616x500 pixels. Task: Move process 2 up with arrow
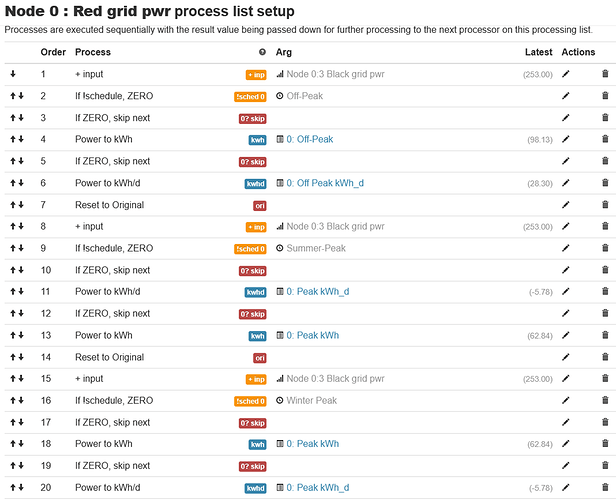coord(13,95)
